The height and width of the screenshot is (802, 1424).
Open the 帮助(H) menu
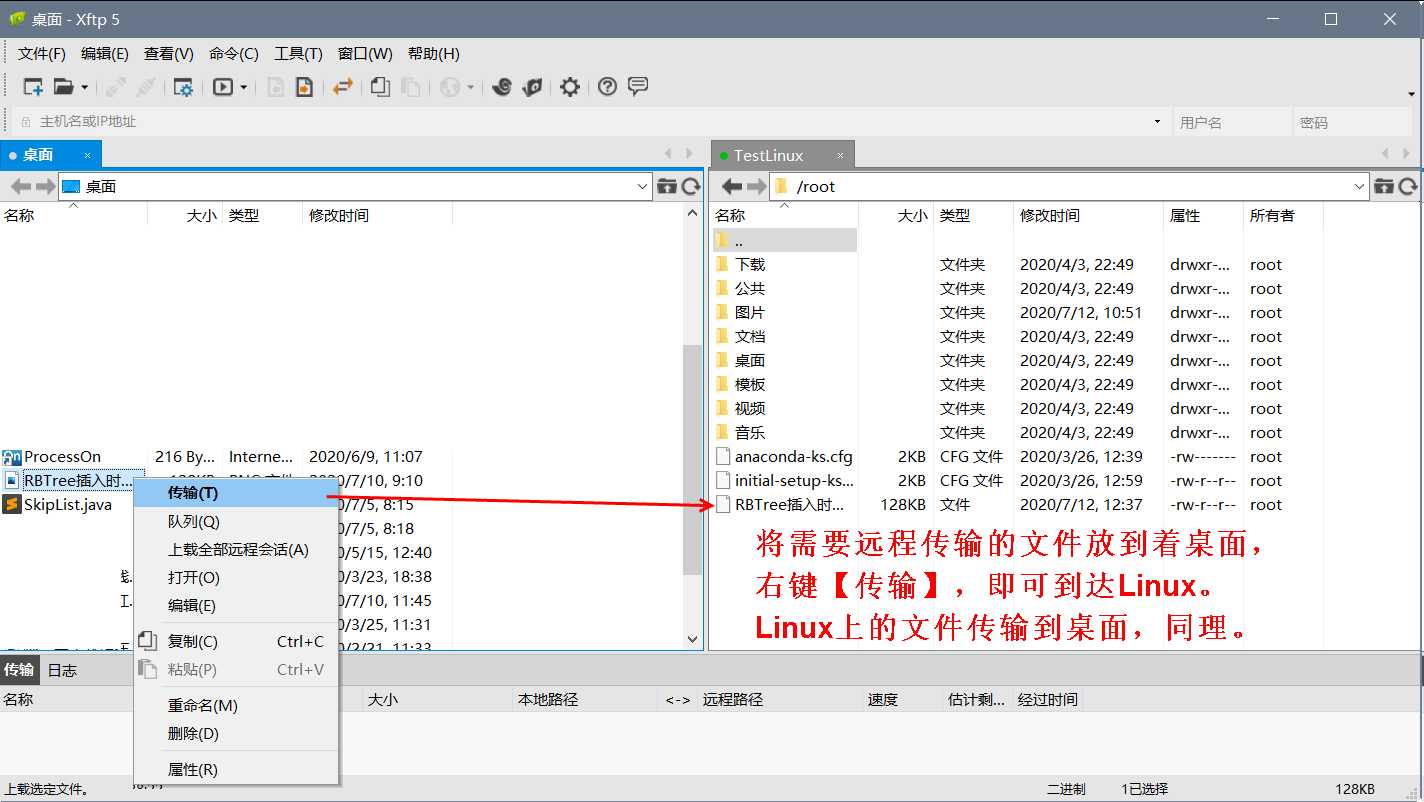pyautogui.click(x=434, y=54)
